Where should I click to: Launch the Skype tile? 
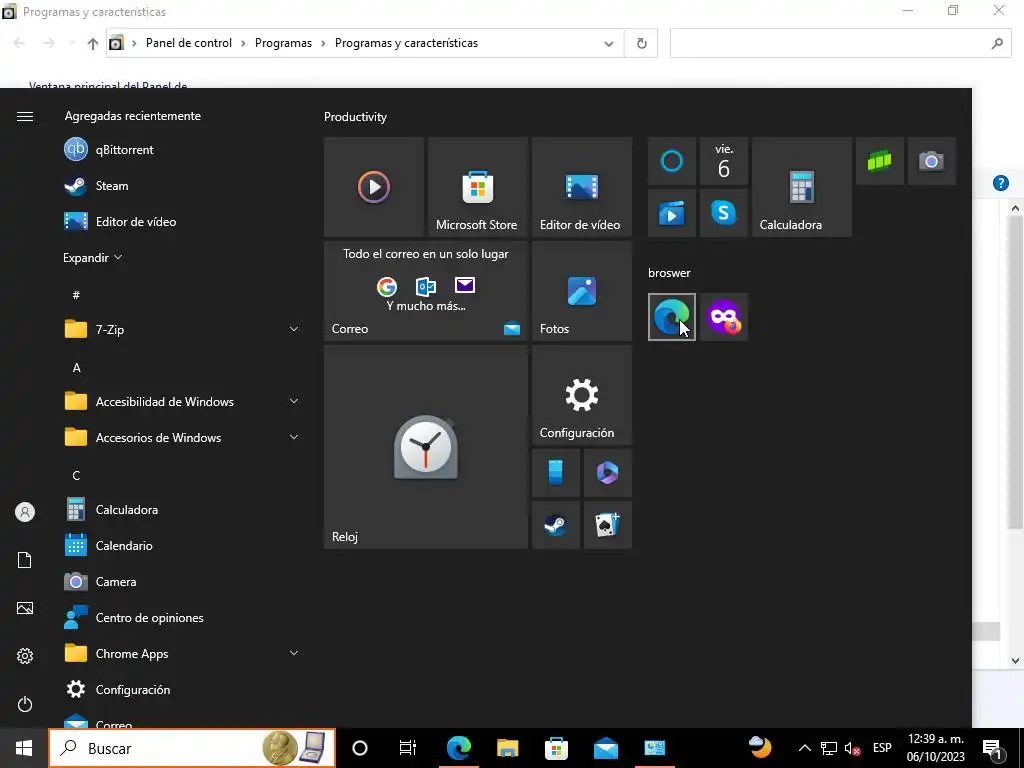[724, 213]
